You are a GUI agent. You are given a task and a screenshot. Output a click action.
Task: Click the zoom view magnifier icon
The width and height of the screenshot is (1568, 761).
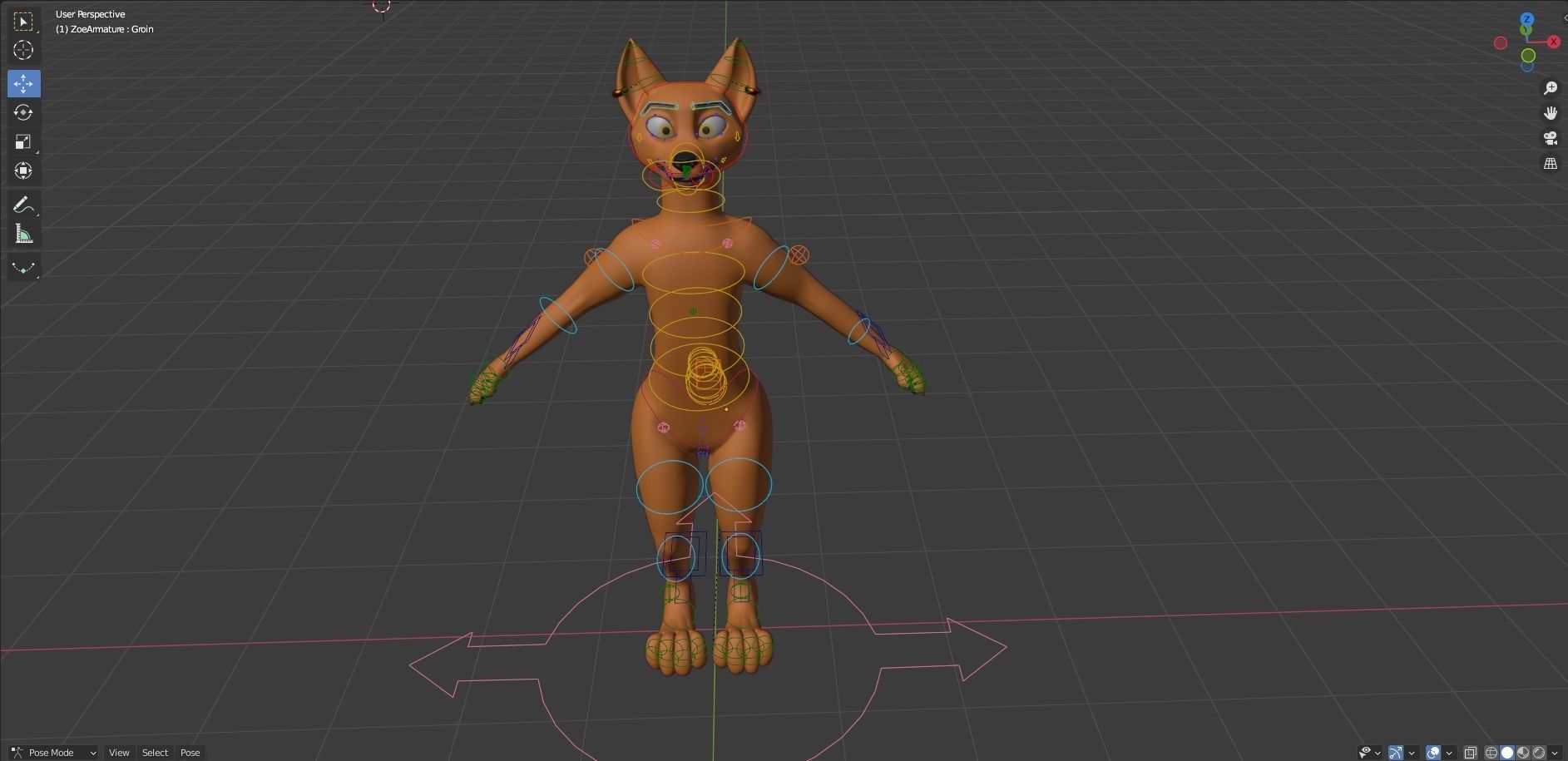[1551, 88]
